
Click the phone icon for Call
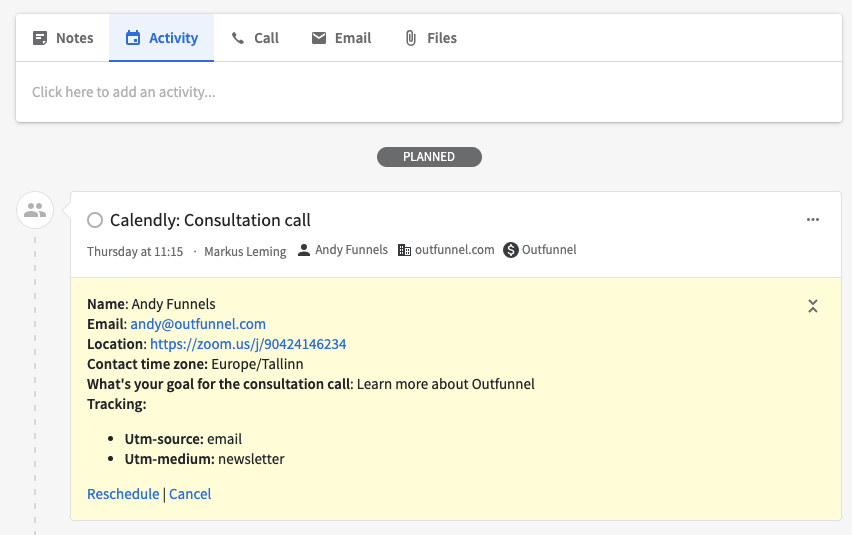coord(237,38)
